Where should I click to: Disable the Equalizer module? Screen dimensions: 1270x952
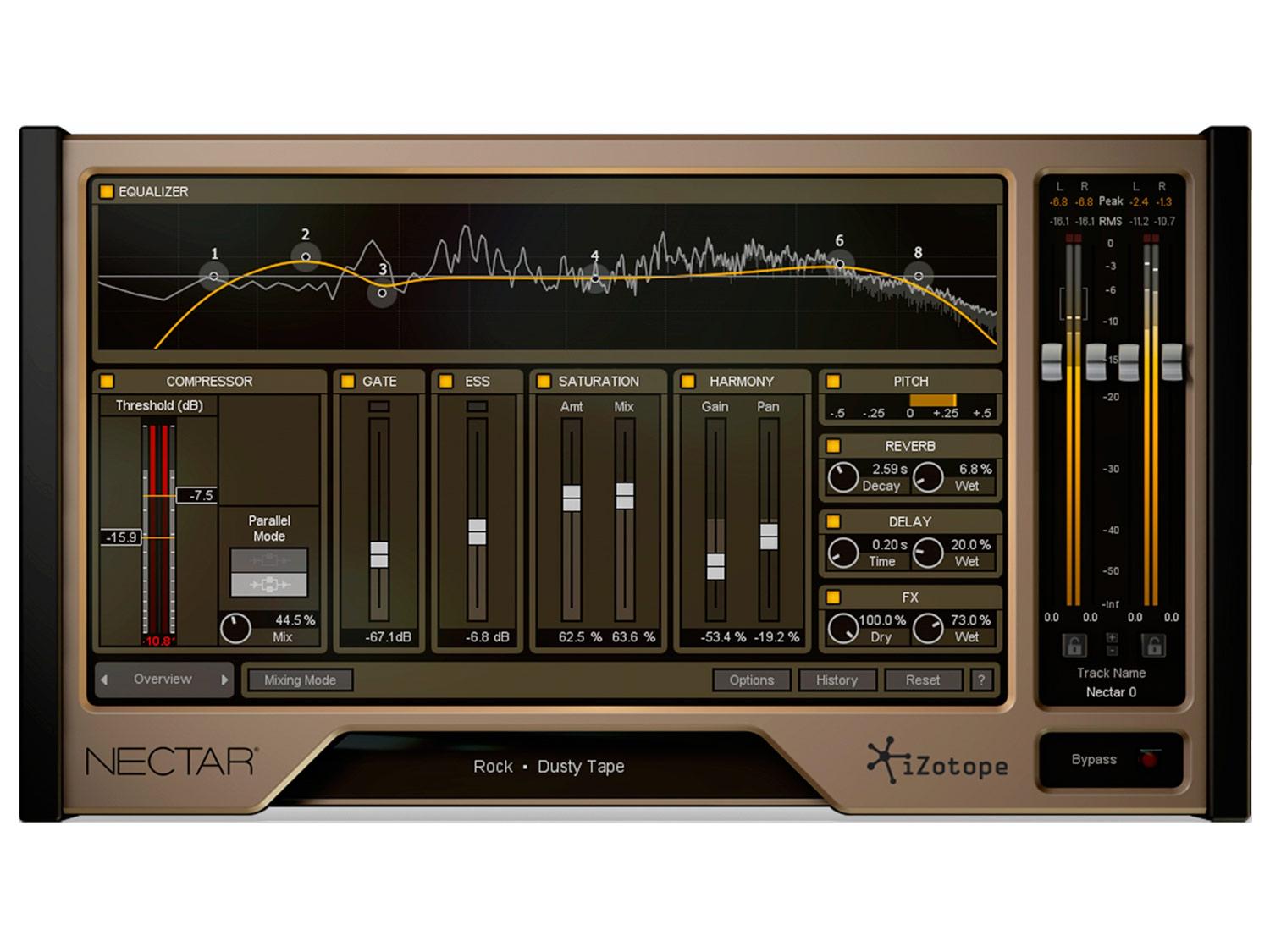(x=107, y=192)
